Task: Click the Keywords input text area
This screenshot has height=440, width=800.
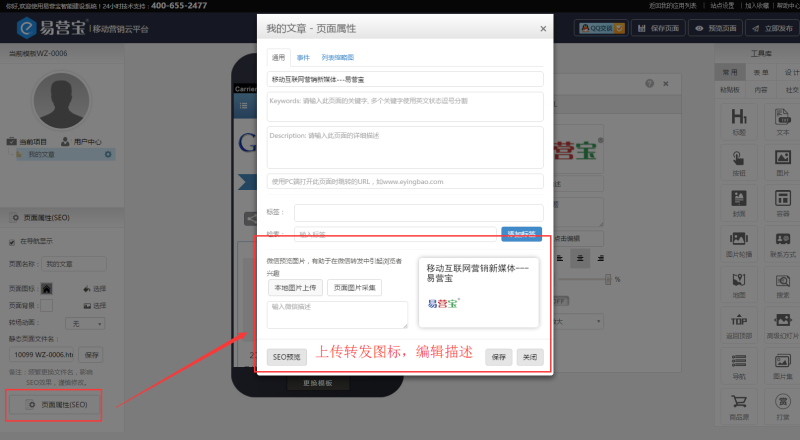Action: 405,107
